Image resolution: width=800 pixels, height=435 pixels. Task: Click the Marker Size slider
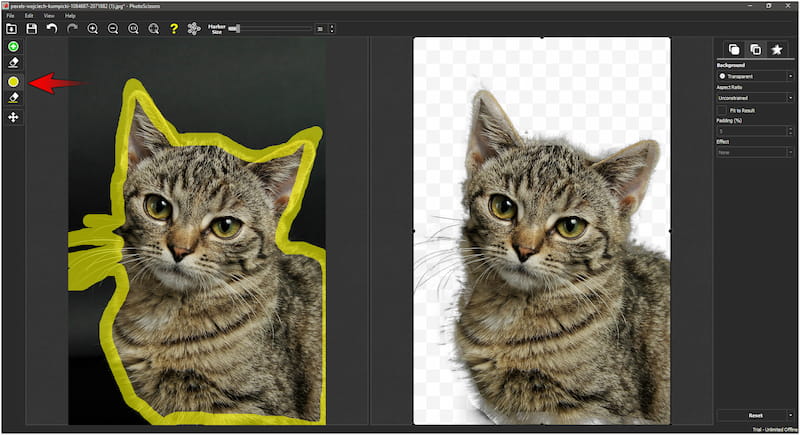(270, 29)
